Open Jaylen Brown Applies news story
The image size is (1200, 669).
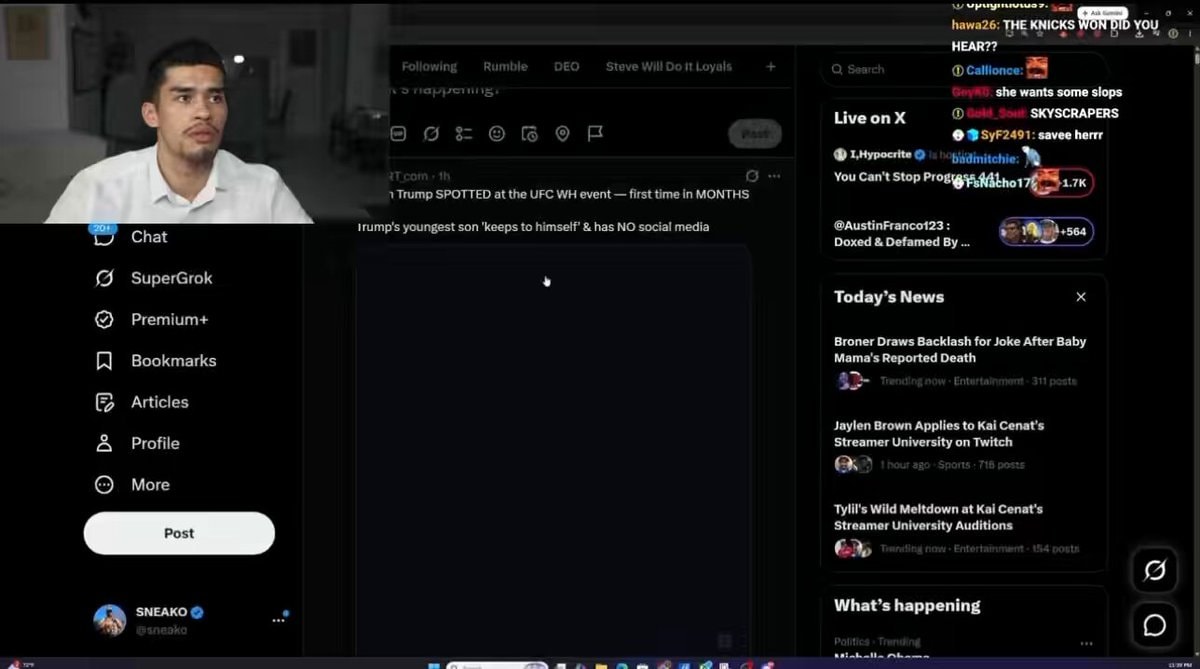(x=939, y=433)
